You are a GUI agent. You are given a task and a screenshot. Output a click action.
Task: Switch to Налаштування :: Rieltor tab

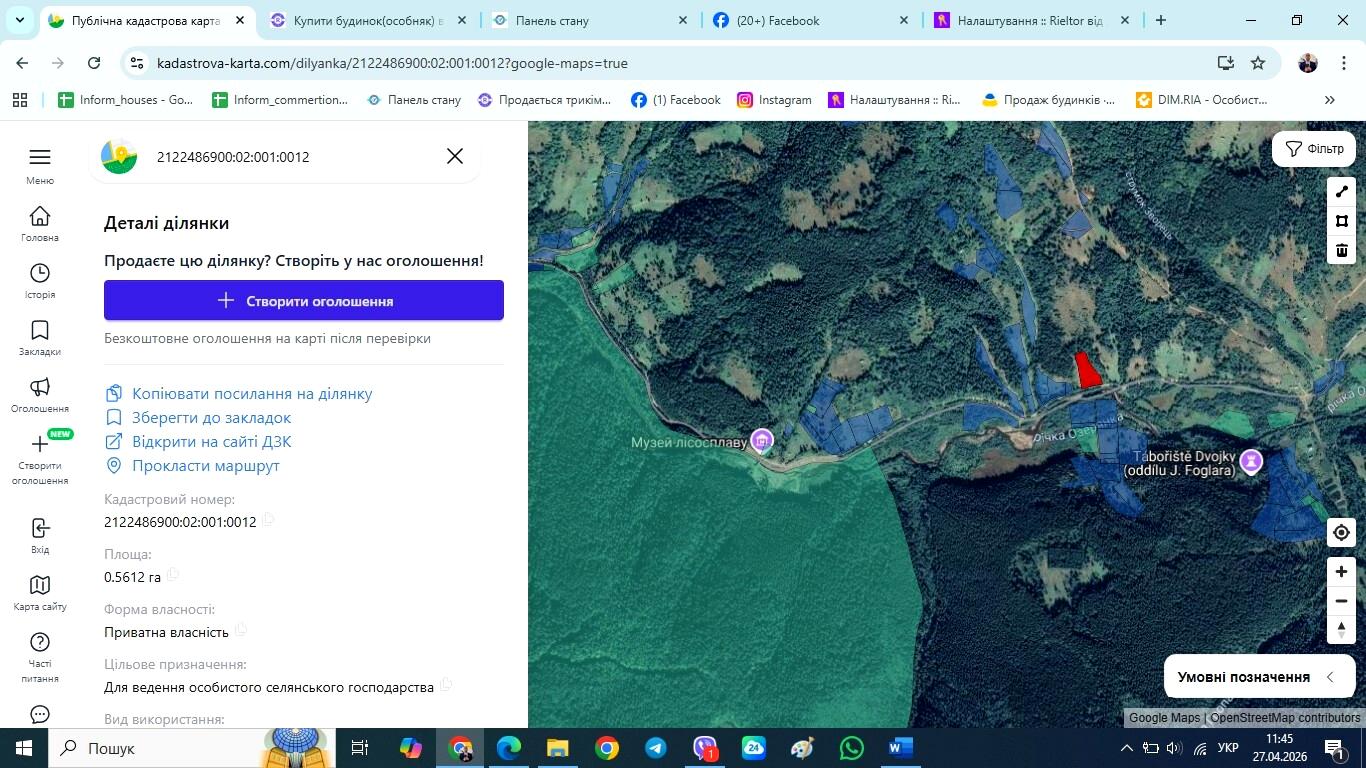coord(1030,20)
